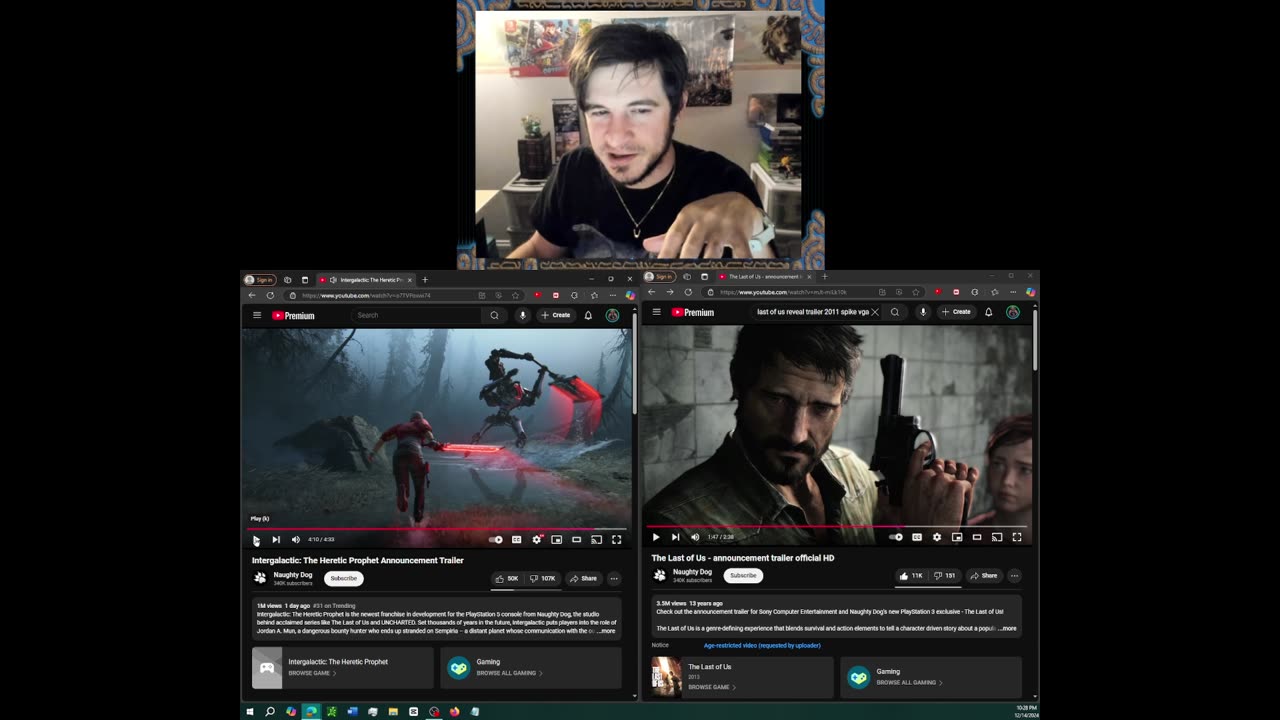View notifications bell in Intergalactic window

(x=588, y=315)
